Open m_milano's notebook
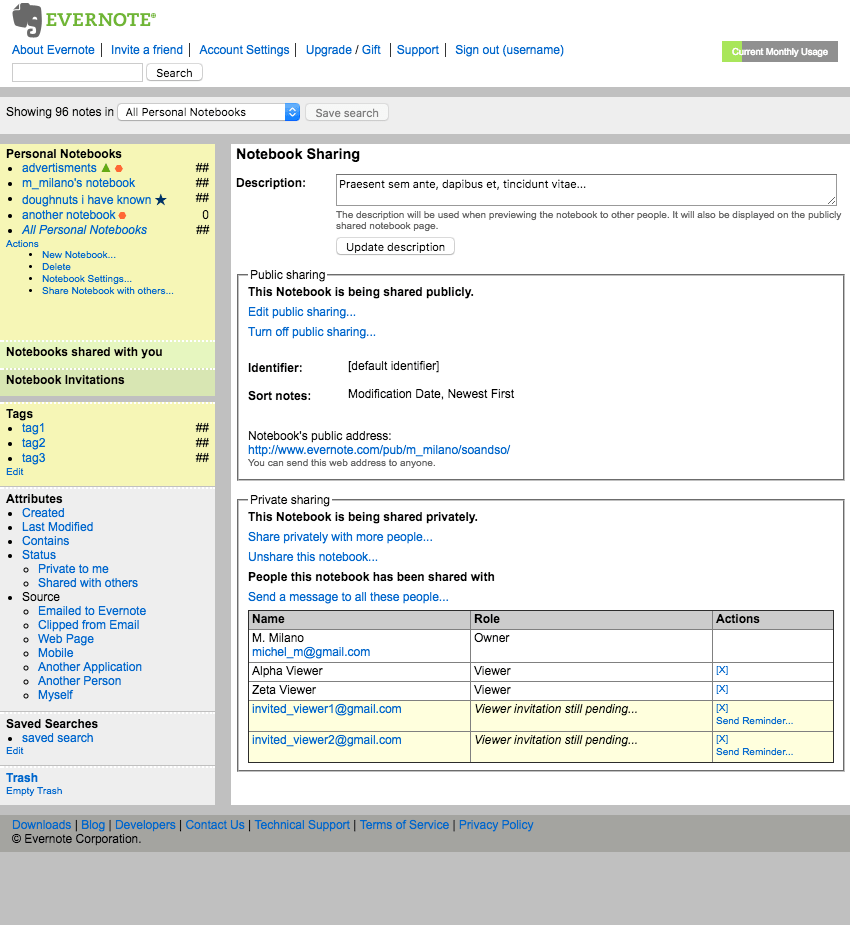 (78, 183)
